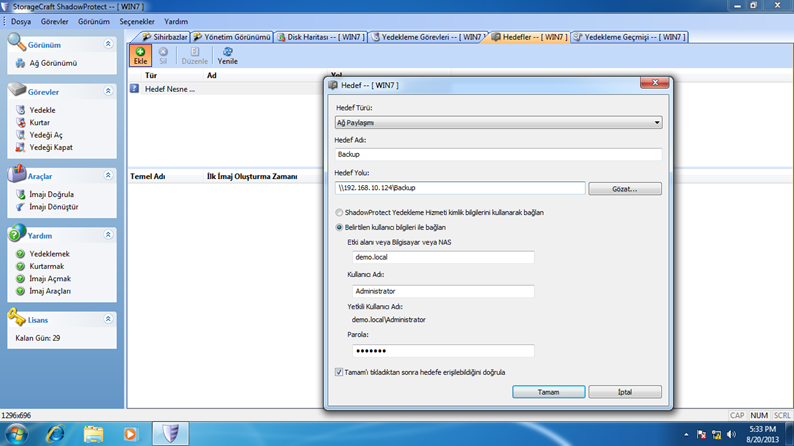Click the Yenile (refresh) toolbar icon
This screenshot has width=794, height=446.
click(227, 55)
